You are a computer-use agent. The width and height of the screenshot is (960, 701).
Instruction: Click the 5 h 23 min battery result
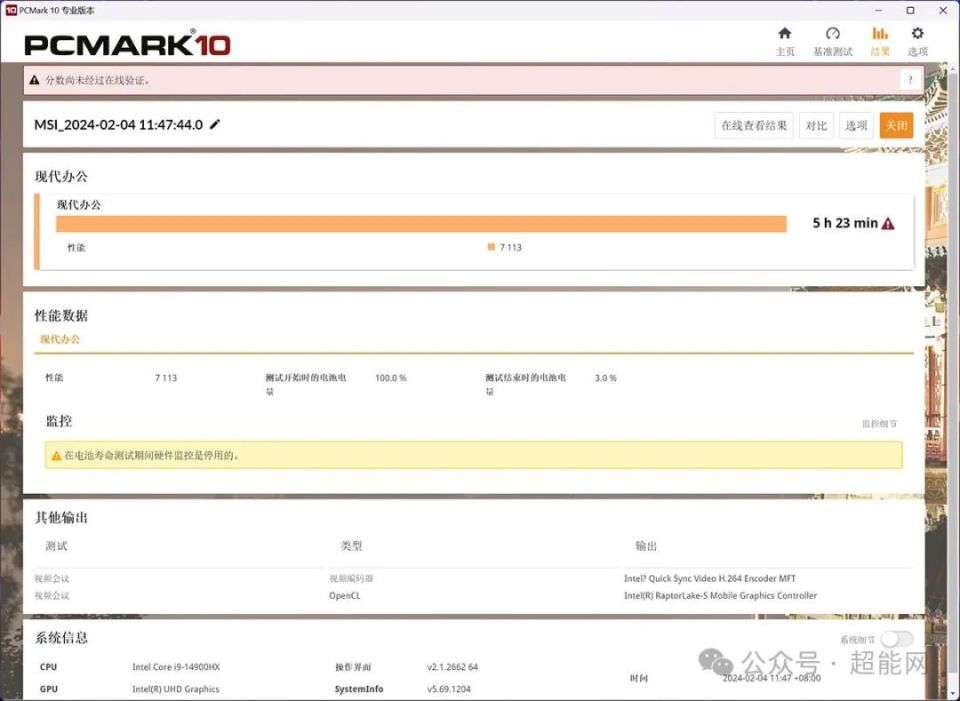845,223
